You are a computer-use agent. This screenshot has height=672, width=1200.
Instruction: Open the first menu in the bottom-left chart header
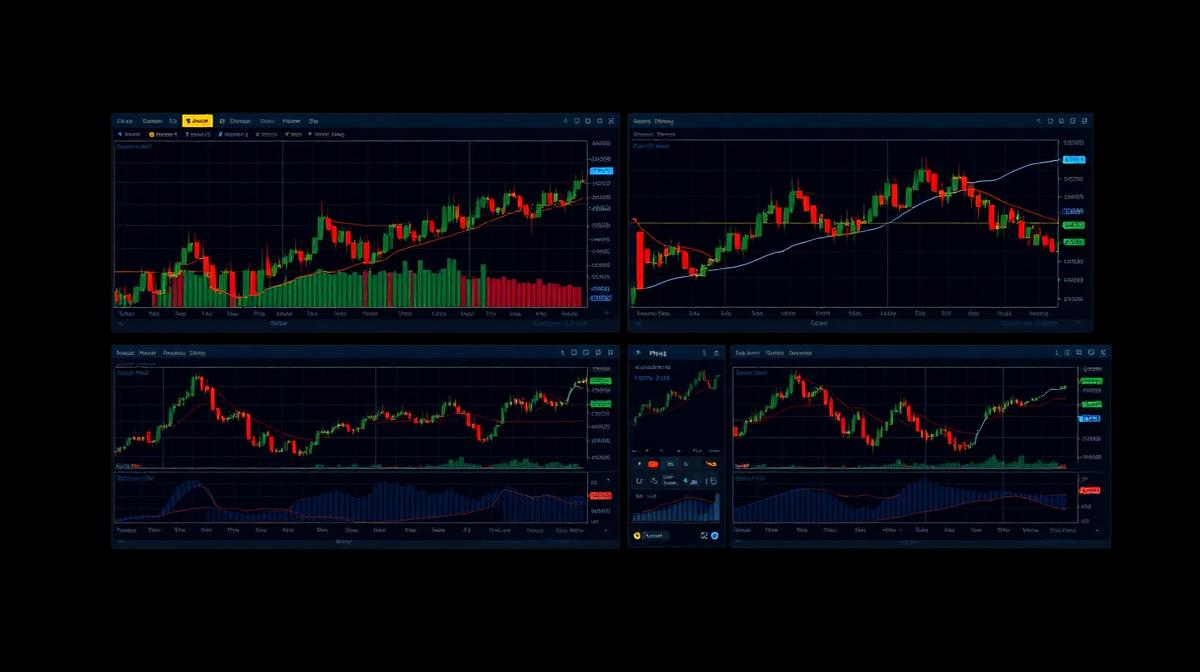(126, 353)
